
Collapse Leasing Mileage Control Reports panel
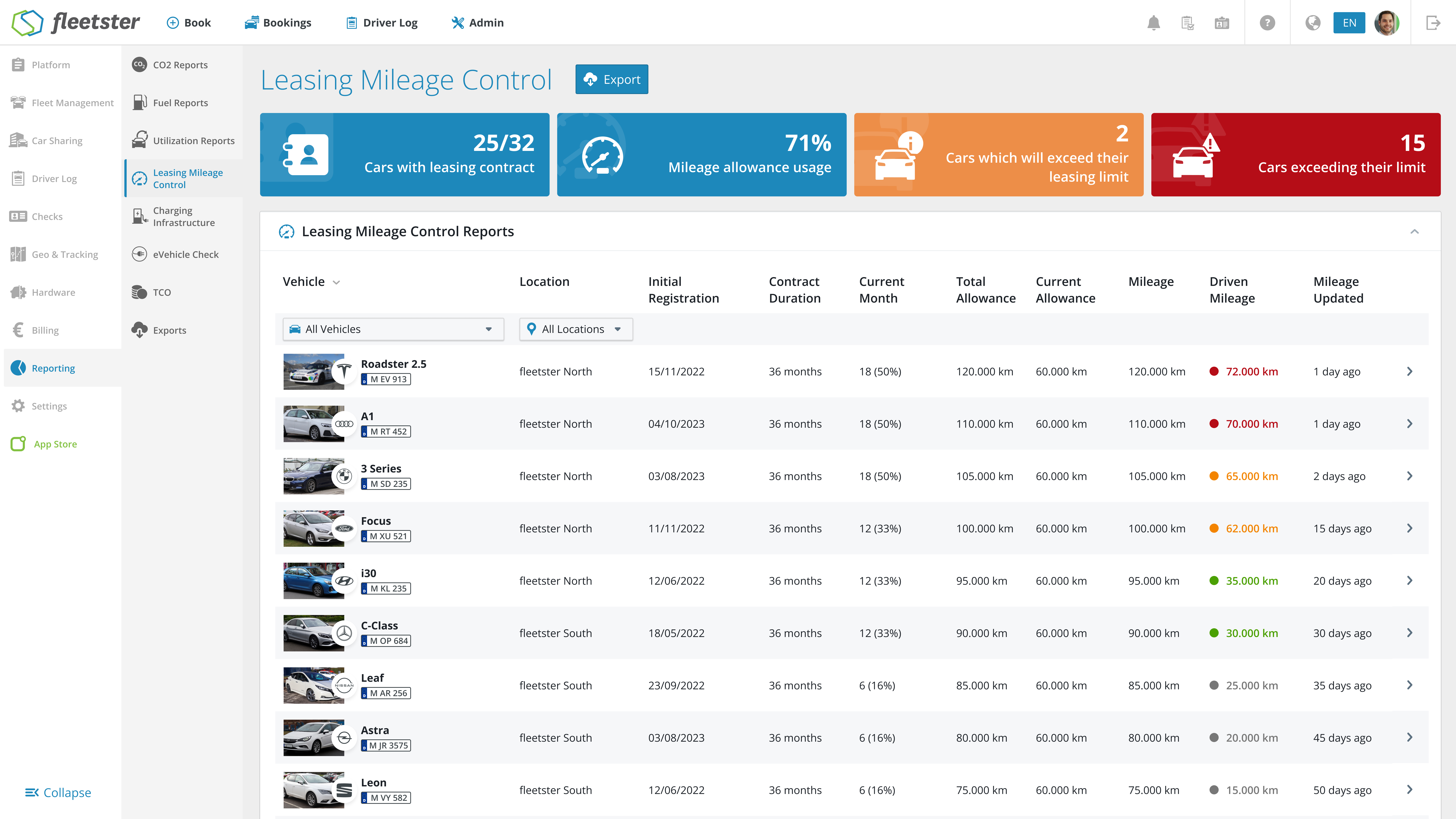(1414, 231)
